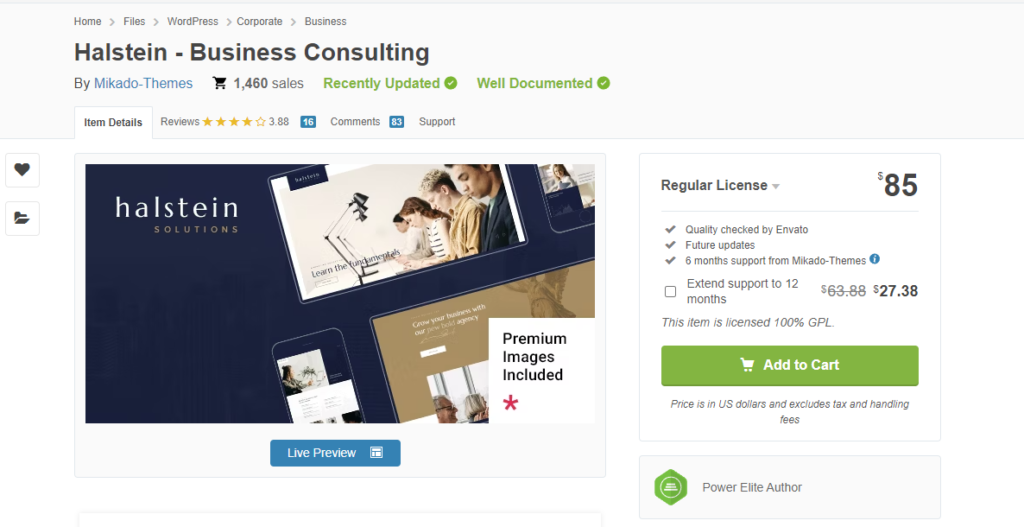
Task: Go to Corporate breadcrumb category
Action: (x=259, y=22)
